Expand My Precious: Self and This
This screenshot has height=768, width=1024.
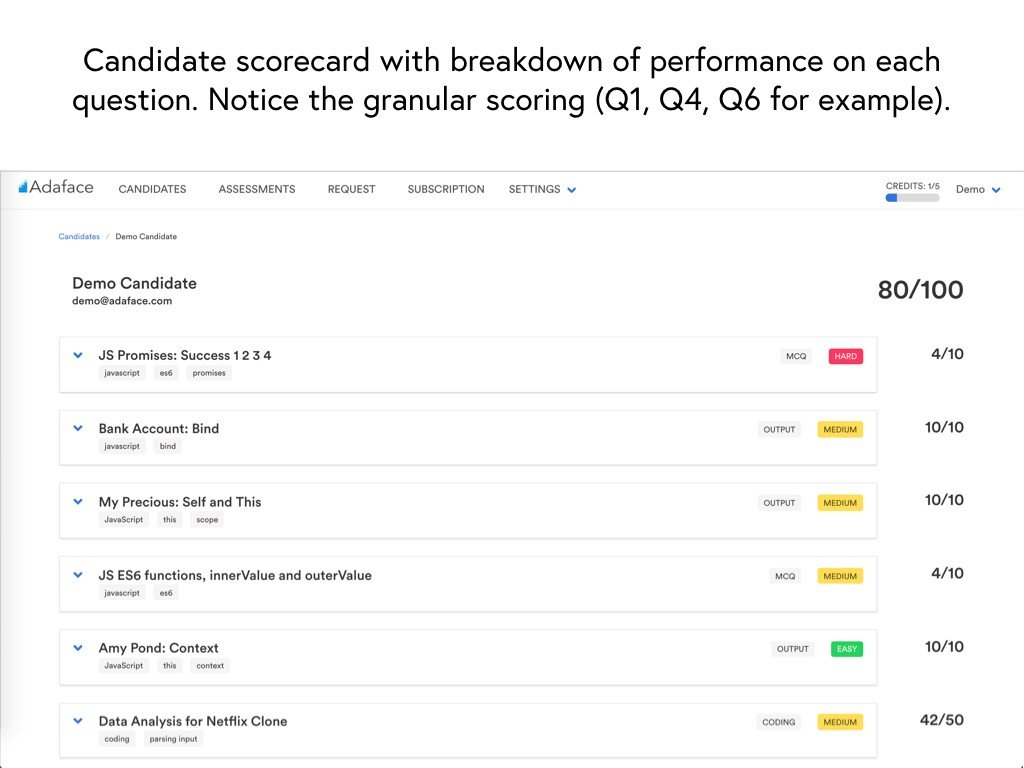78,502
